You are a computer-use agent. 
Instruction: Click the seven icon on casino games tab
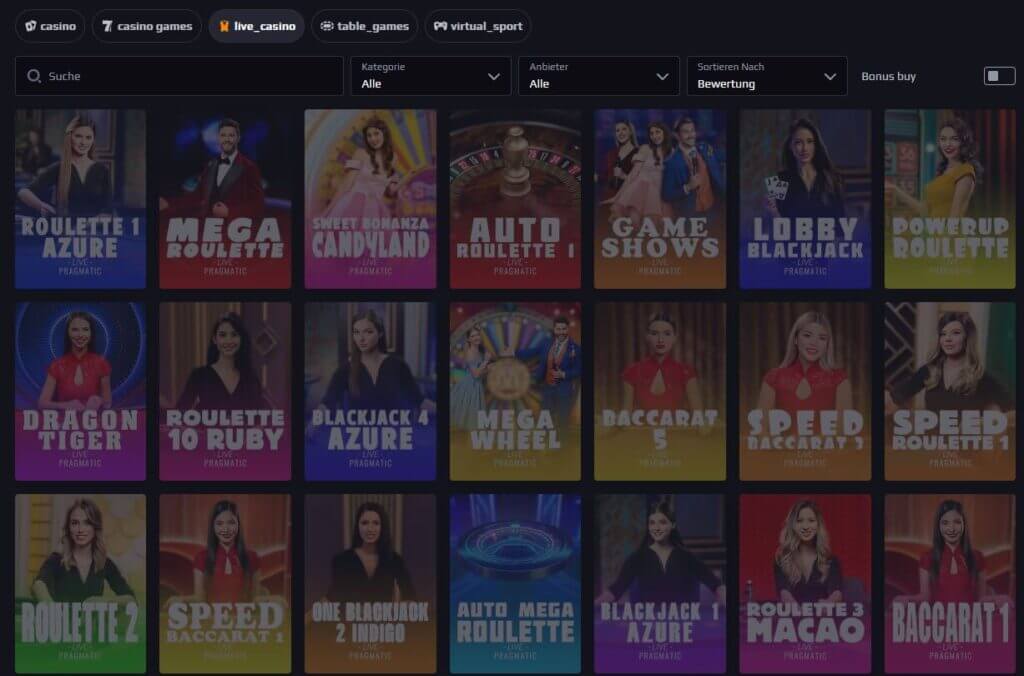coord(107,26)
